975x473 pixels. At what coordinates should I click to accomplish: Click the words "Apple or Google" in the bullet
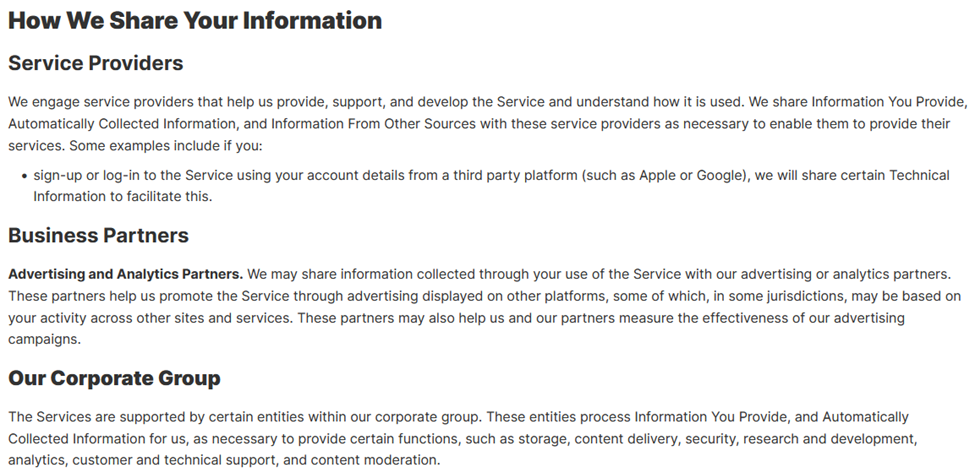(x=702, y=175)
